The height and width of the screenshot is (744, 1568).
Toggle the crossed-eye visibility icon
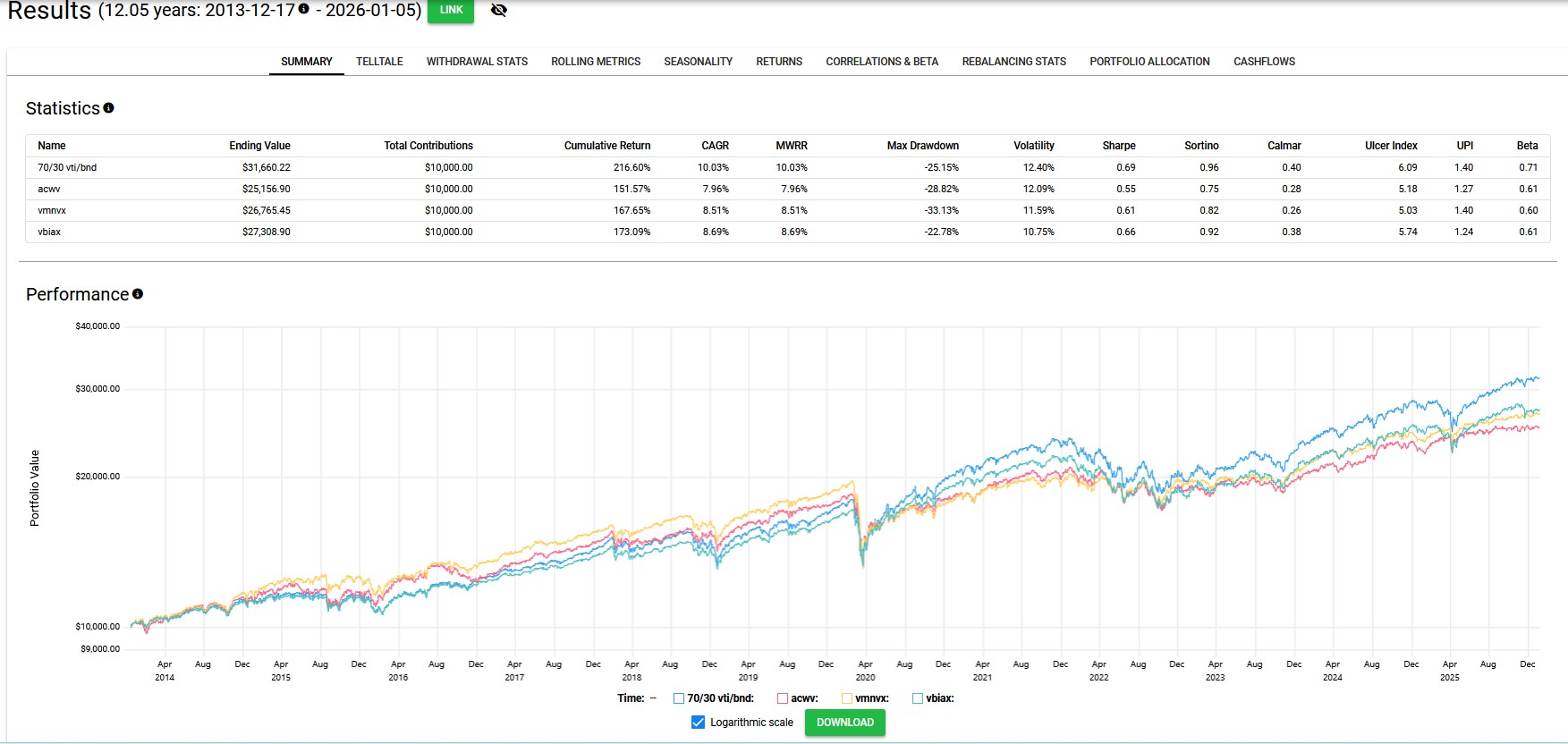pyautogui.click(x=499, y=10)
